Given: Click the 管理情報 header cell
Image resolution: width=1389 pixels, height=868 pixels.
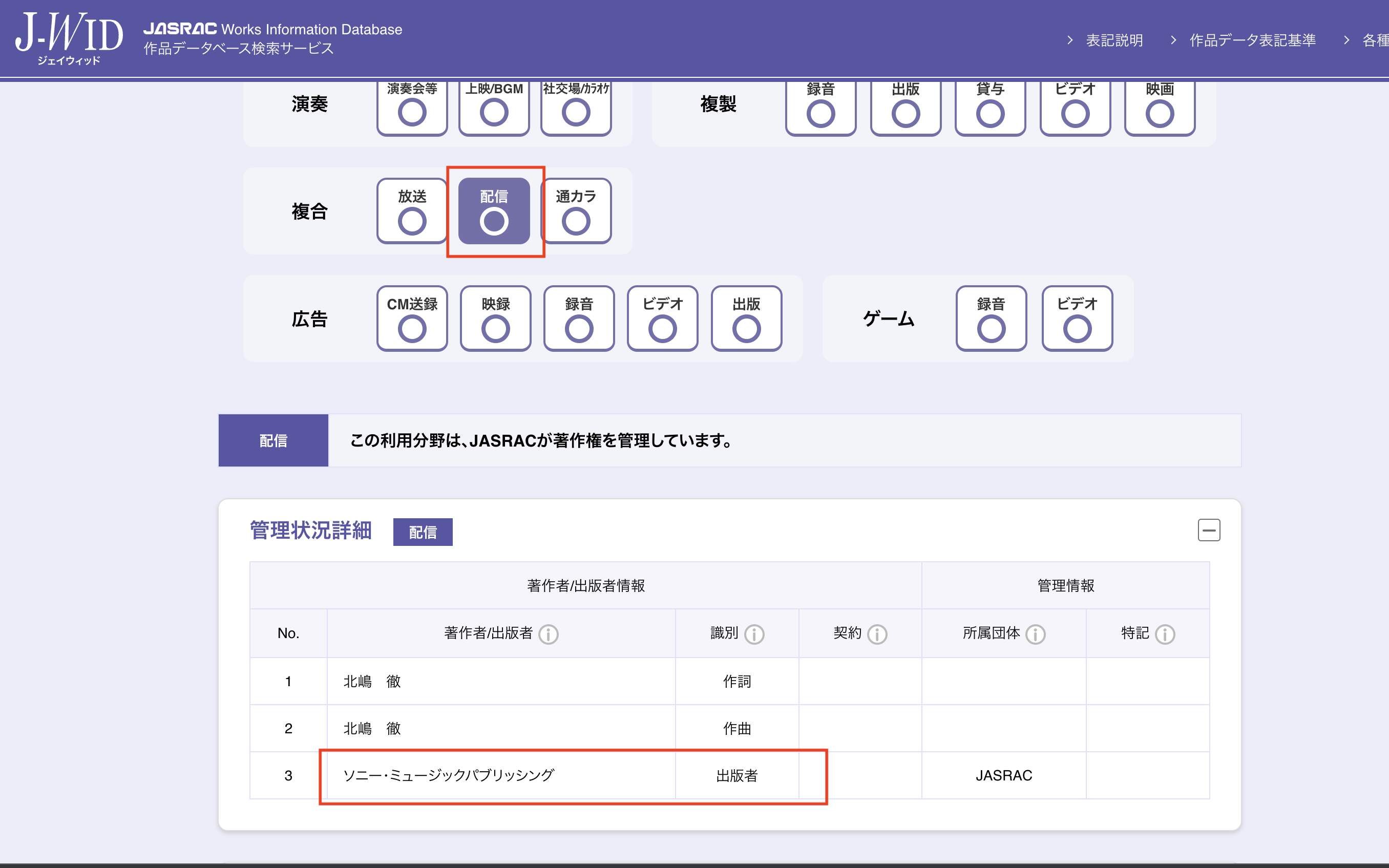Looking at the screenshot, I should tap(1066, 585).
